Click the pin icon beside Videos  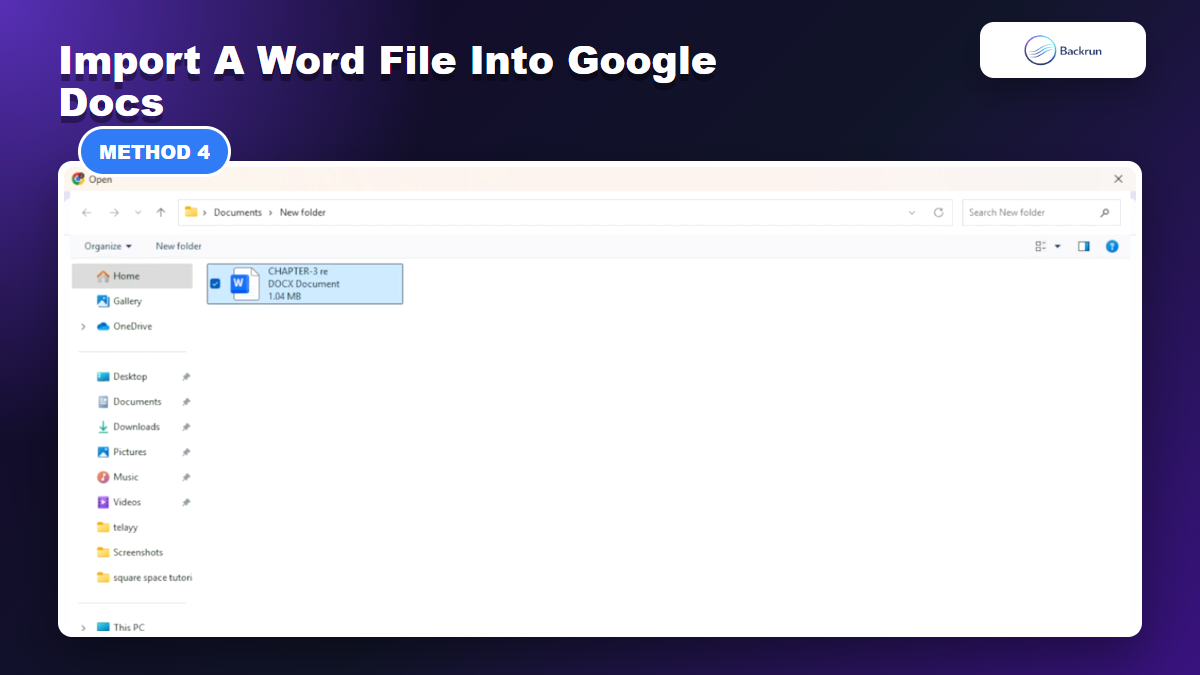click(186, 502)
